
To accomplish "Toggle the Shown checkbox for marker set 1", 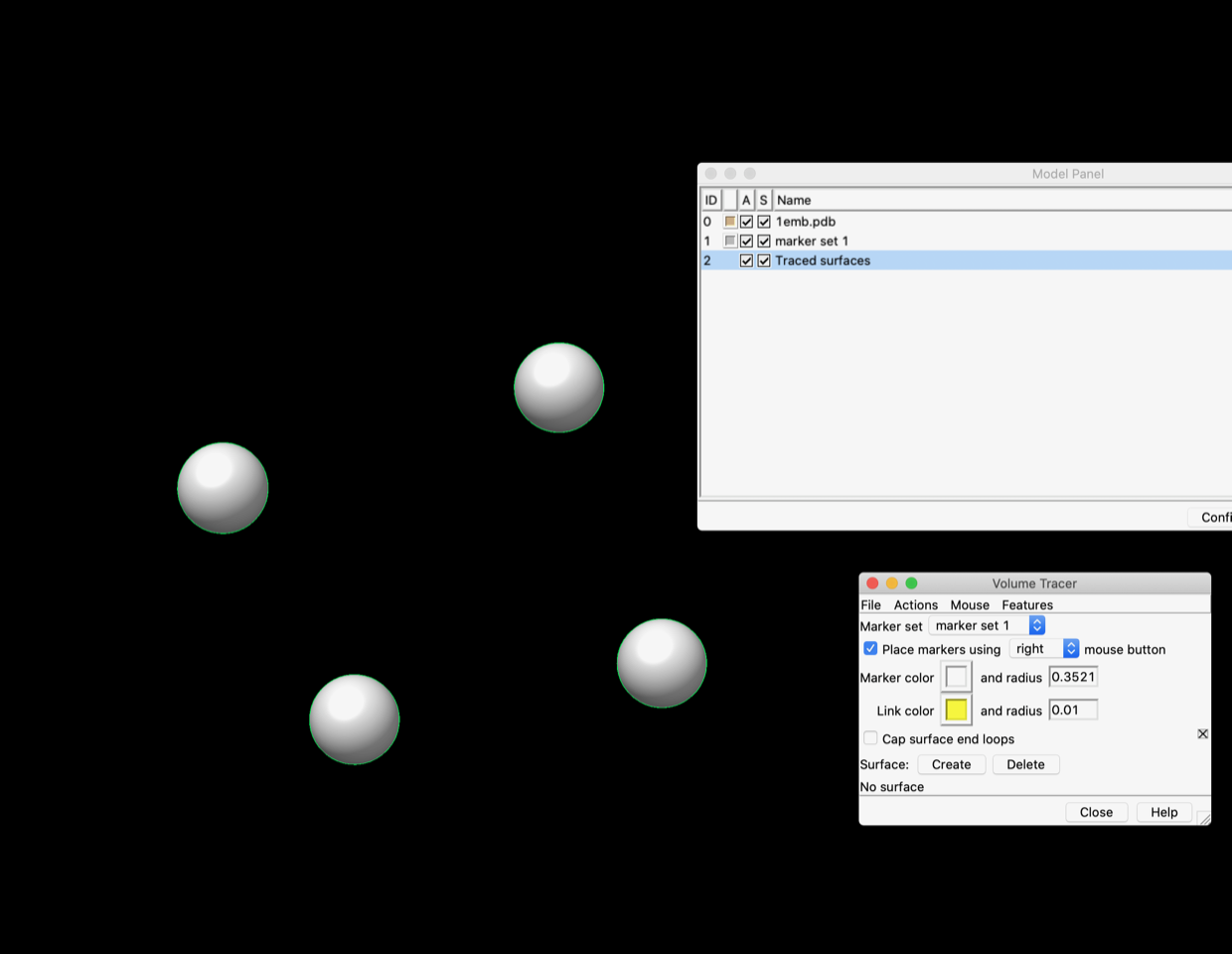I will coord(764,241).
